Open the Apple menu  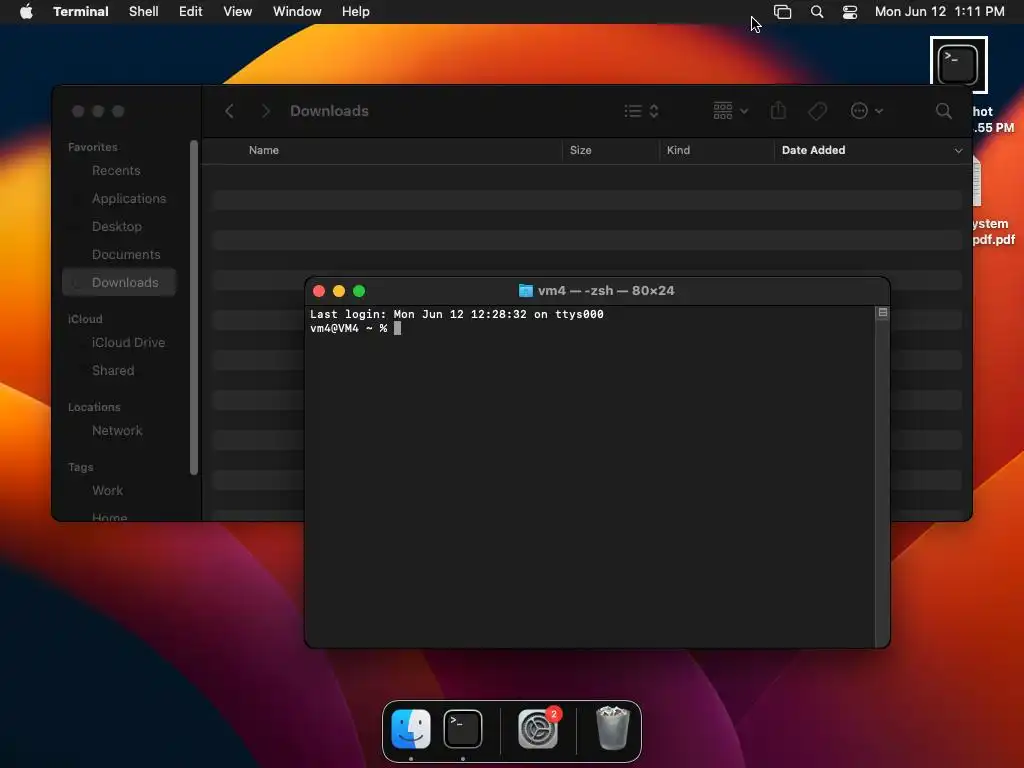pos(26,12)
